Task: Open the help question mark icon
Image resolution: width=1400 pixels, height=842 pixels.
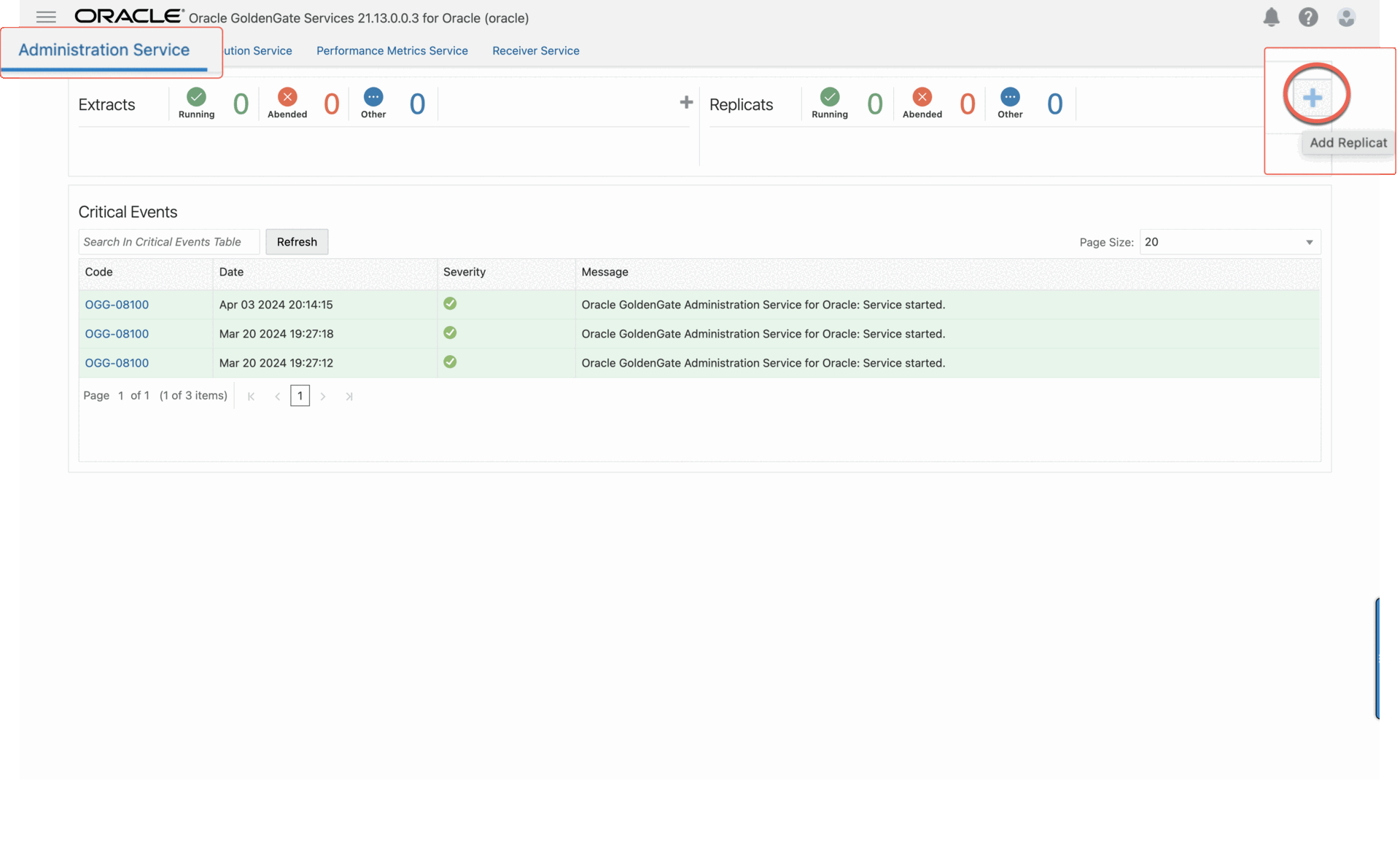Action: point(1308,17)
